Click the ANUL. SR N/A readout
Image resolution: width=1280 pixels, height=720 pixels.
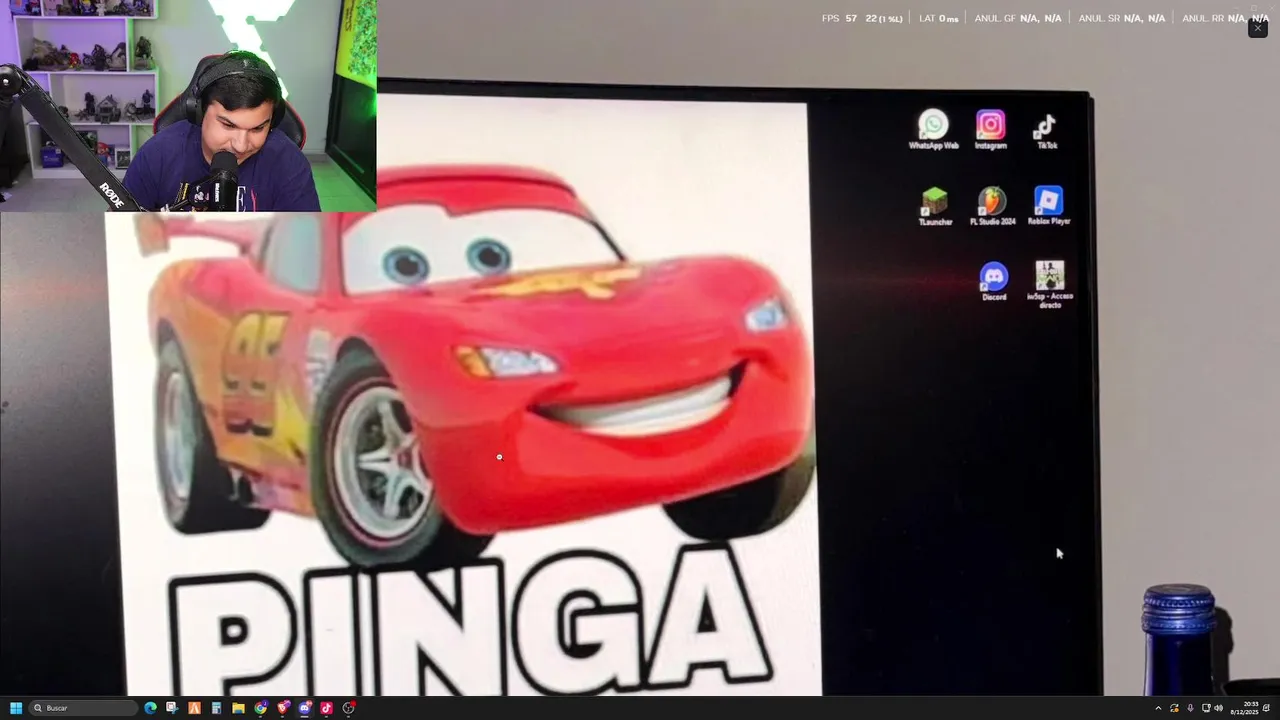click(1122, 18)
